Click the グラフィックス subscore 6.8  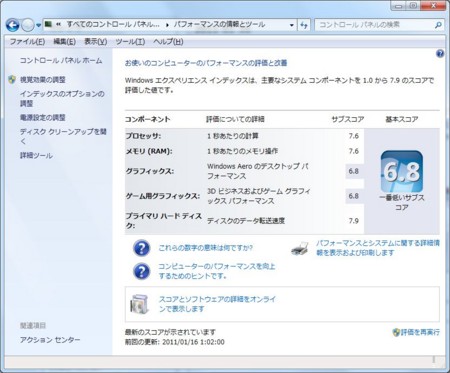354,171
